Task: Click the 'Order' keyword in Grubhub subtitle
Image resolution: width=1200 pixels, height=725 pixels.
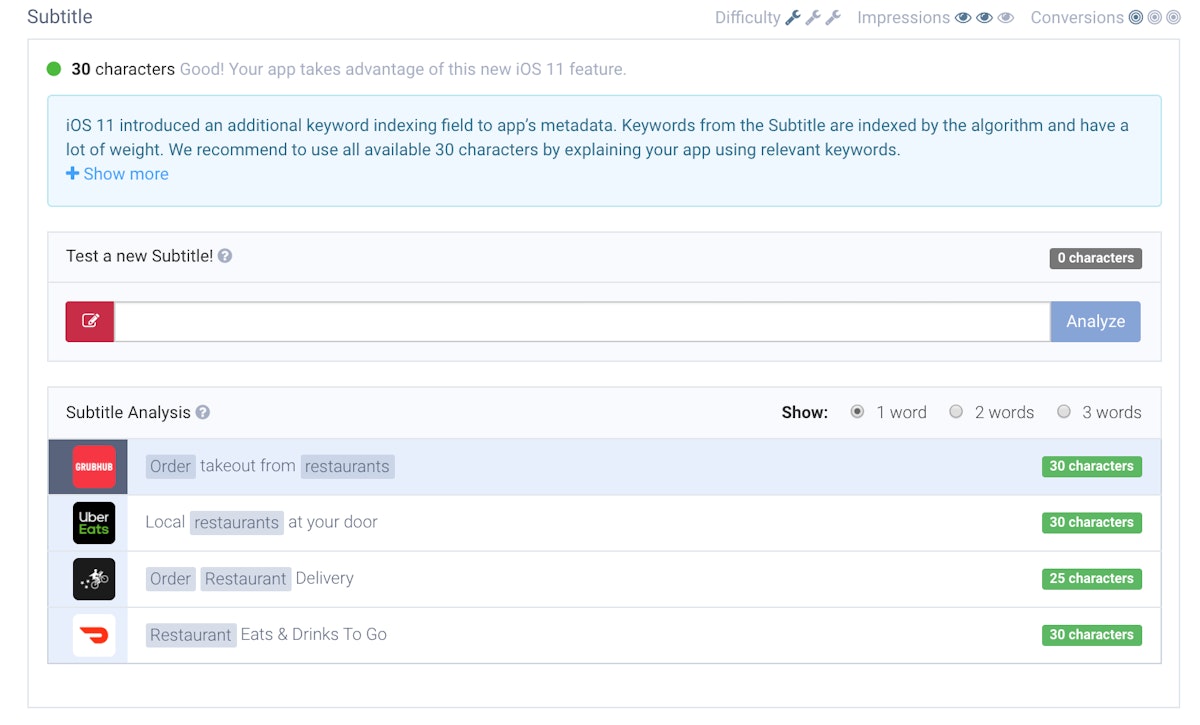Action: click(170, 466)
